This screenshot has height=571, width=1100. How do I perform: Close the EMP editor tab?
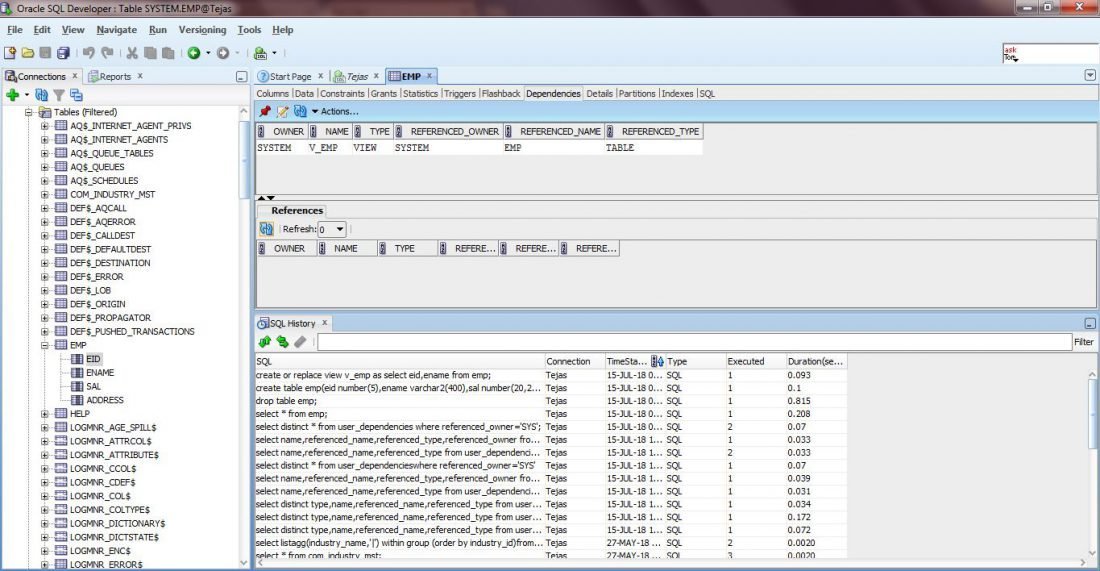[429, 76]
